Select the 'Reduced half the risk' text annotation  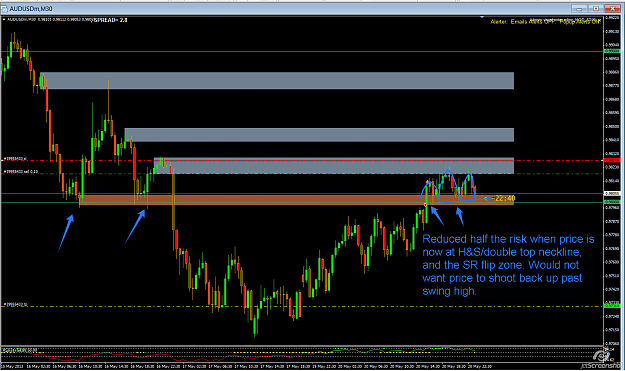(508, 265)
